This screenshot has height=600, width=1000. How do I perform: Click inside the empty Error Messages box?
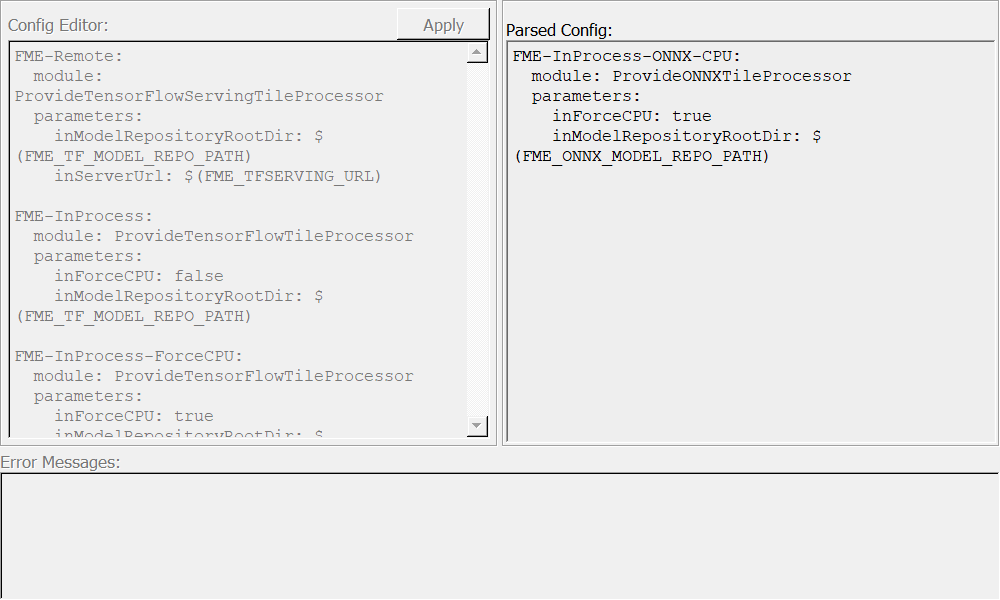click(x=500, y=535)
